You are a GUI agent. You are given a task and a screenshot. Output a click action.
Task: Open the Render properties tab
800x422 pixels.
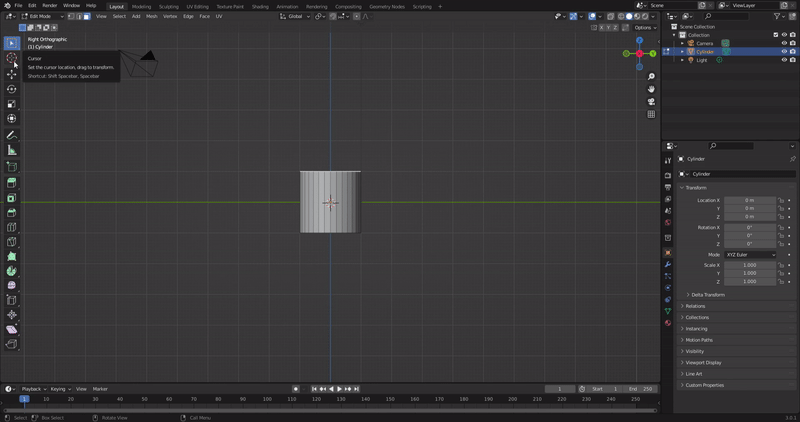(x=668, y=175)
